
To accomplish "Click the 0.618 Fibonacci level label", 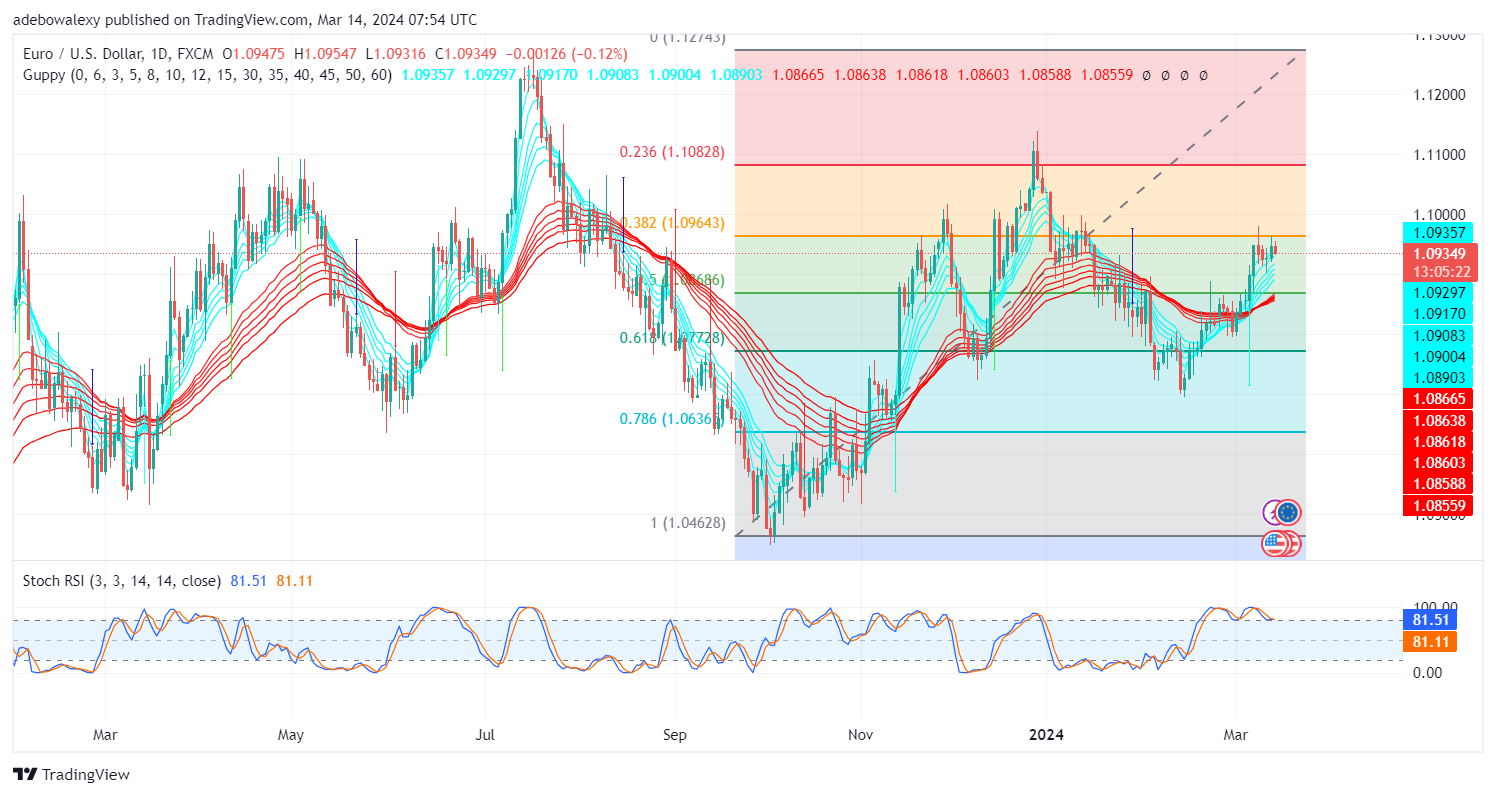I will click(x=674, y=338).
